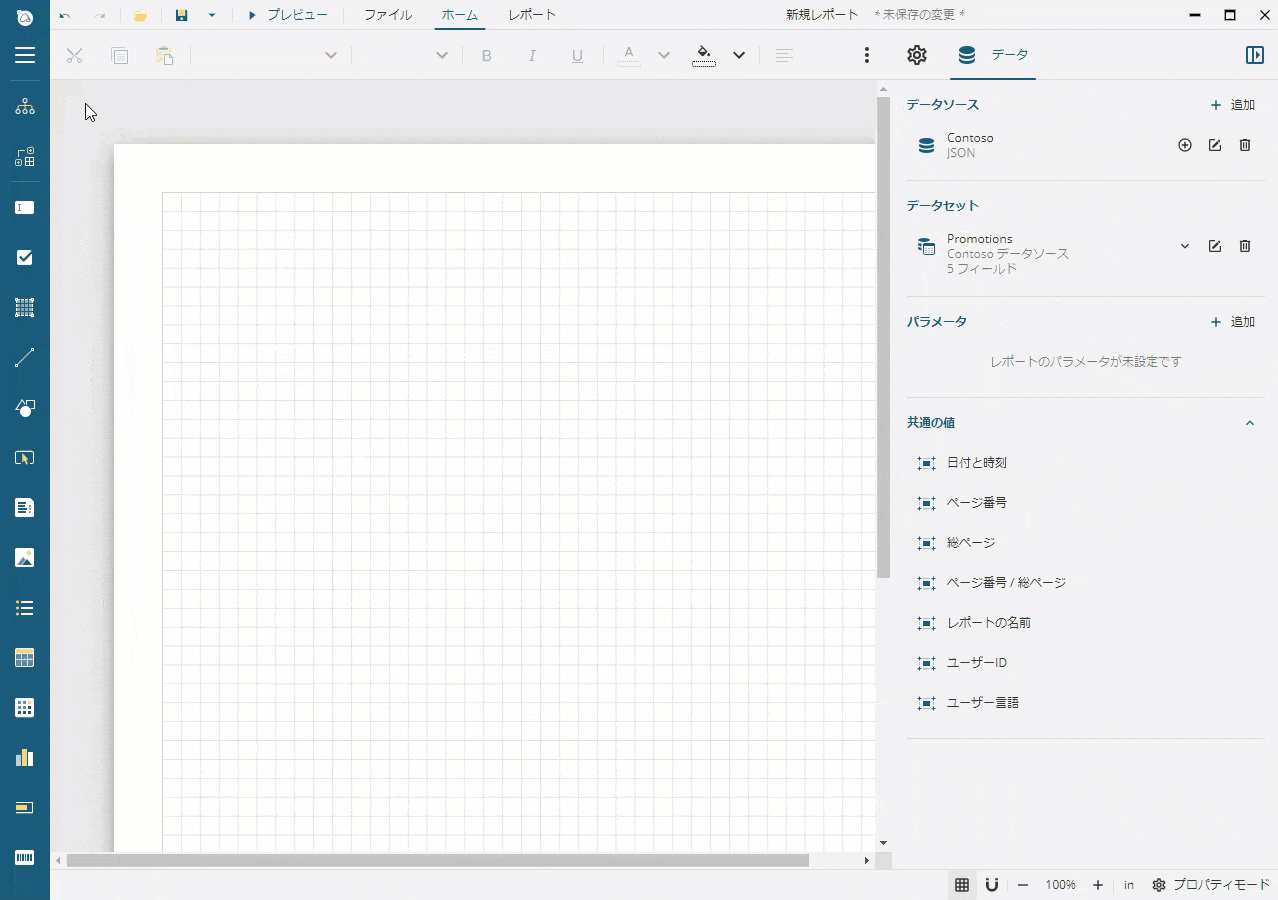The width and height of the screenshot is (1278, 900).
Task: Collapse the 共通の値 section
Action: pos(1249,423)
